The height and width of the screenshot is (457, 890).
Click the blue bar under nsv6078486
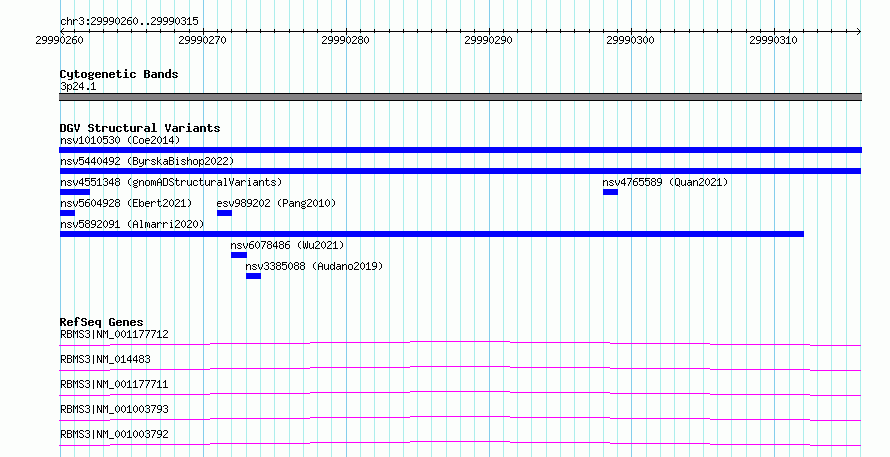pyautogui.click(x=239, y=255)
